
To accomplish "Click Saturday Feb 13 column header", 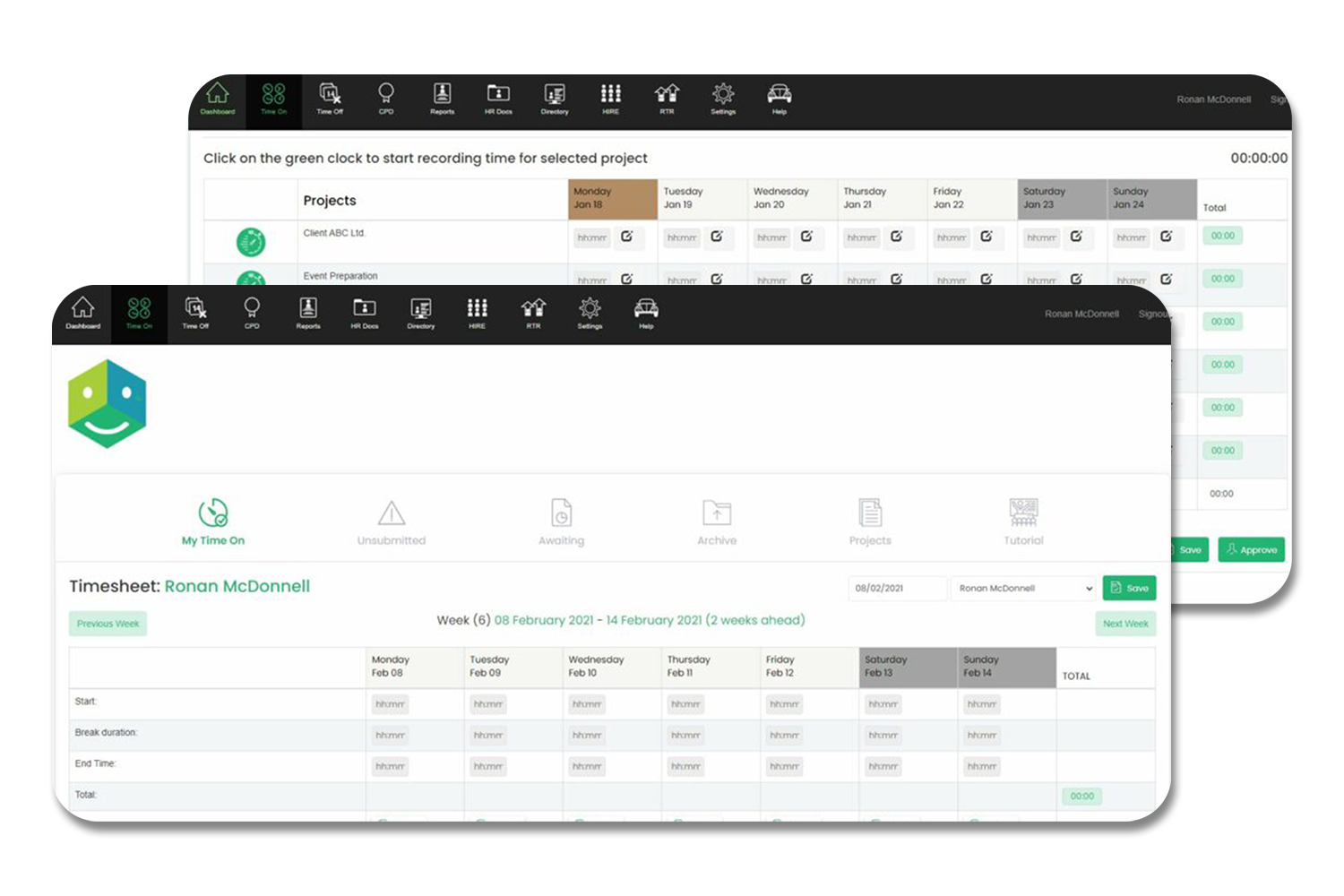I will click(x=909, y=667).
